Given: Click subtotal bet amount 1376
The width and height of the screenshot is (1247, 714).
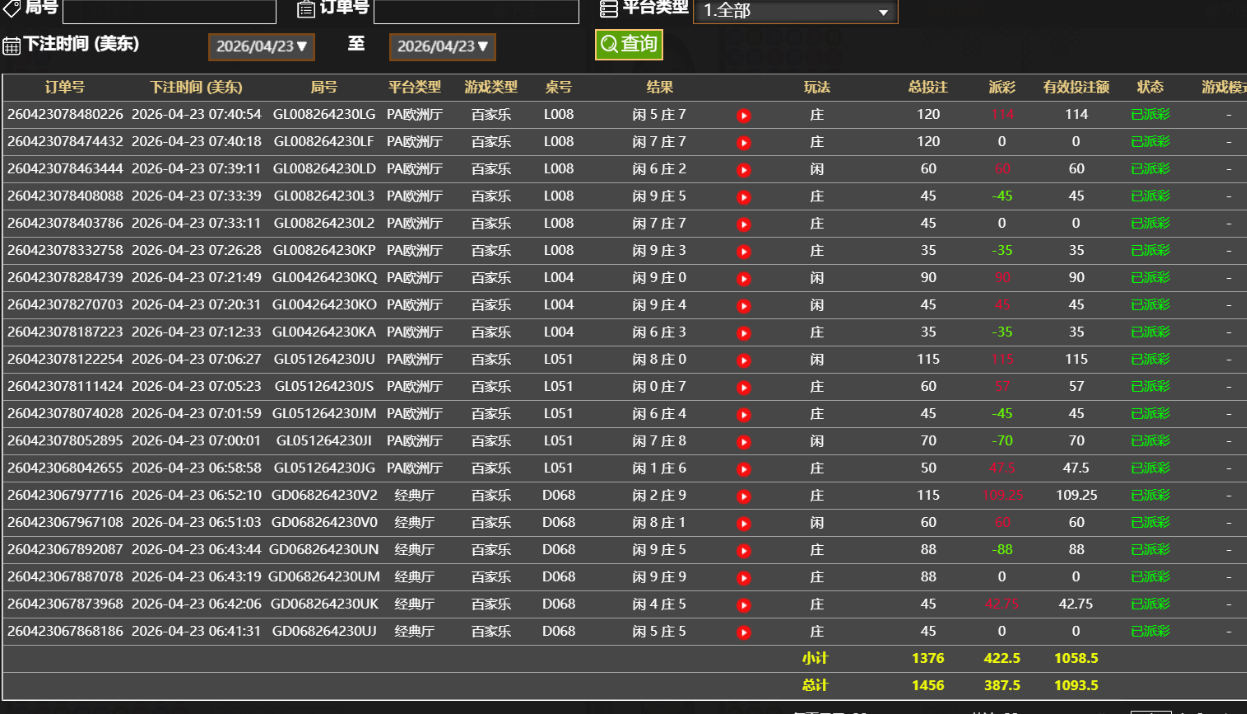Looking at the screenshot, I should tap(928, 658).
